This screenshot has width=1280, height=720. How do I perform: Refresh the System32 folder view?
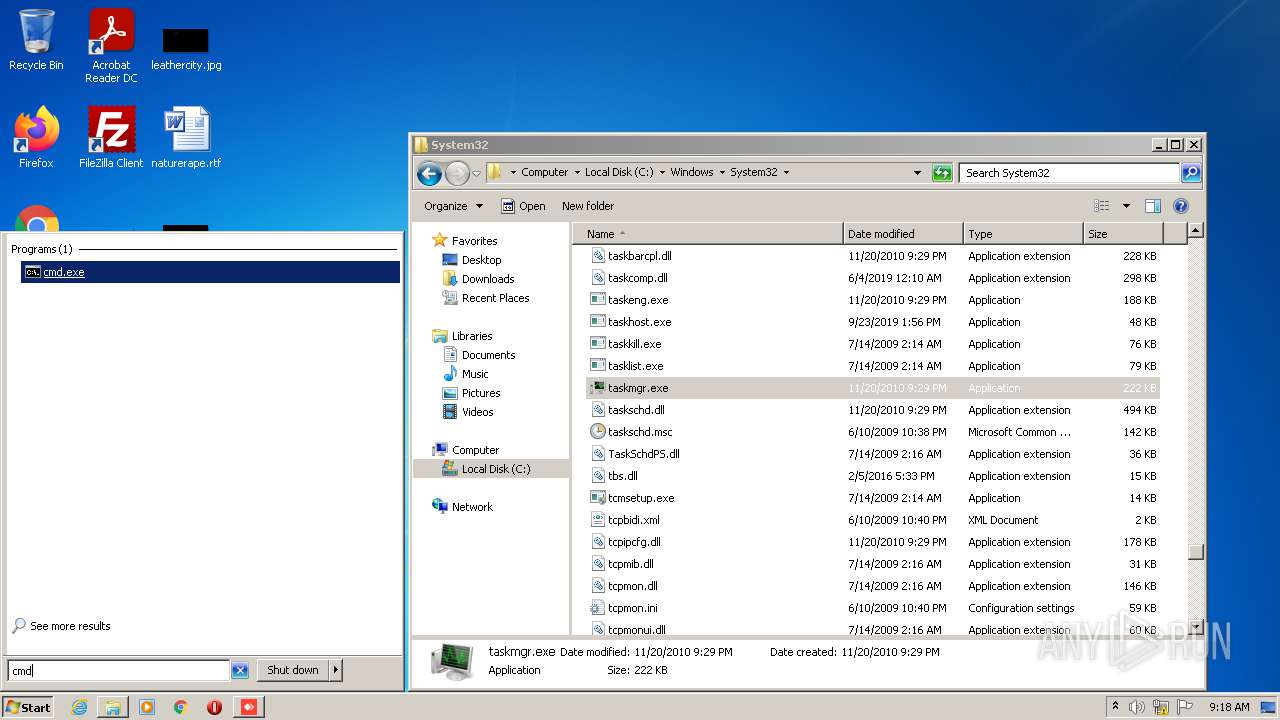942,173
